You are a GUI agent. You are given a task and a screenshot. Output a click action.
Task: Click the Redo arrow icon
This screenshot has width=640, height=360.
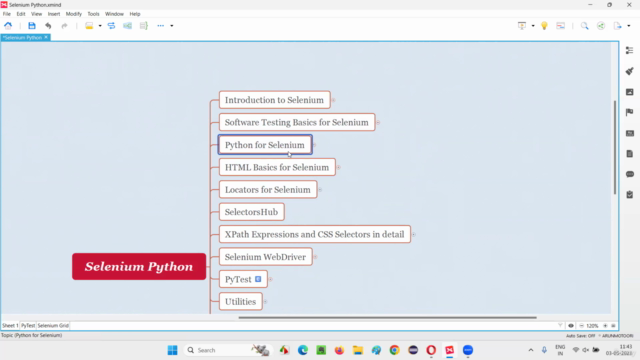pos(64,26)
